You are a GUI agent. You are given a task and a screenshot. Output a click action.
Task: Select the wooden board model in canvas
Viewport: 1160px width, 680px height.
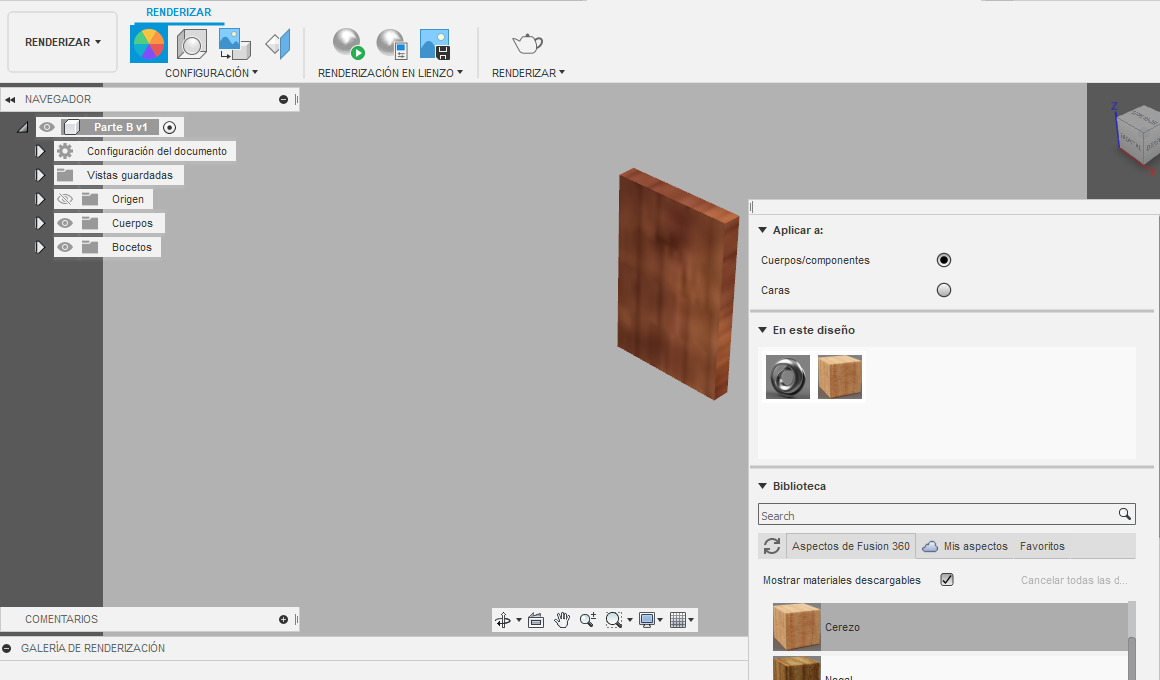(x=678, y=283)
